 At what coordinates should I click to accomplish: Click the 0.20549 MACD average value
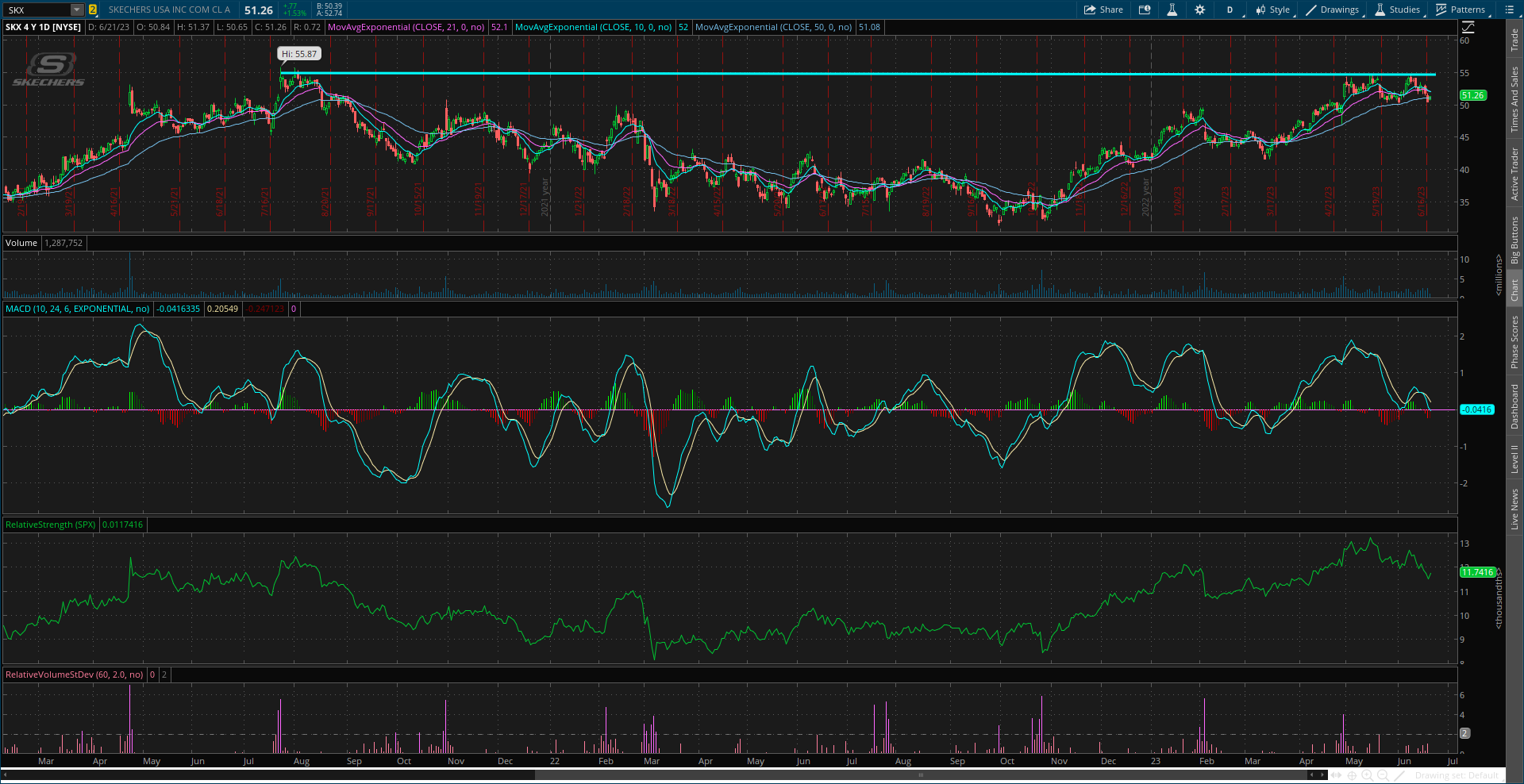tap(222, 309)
